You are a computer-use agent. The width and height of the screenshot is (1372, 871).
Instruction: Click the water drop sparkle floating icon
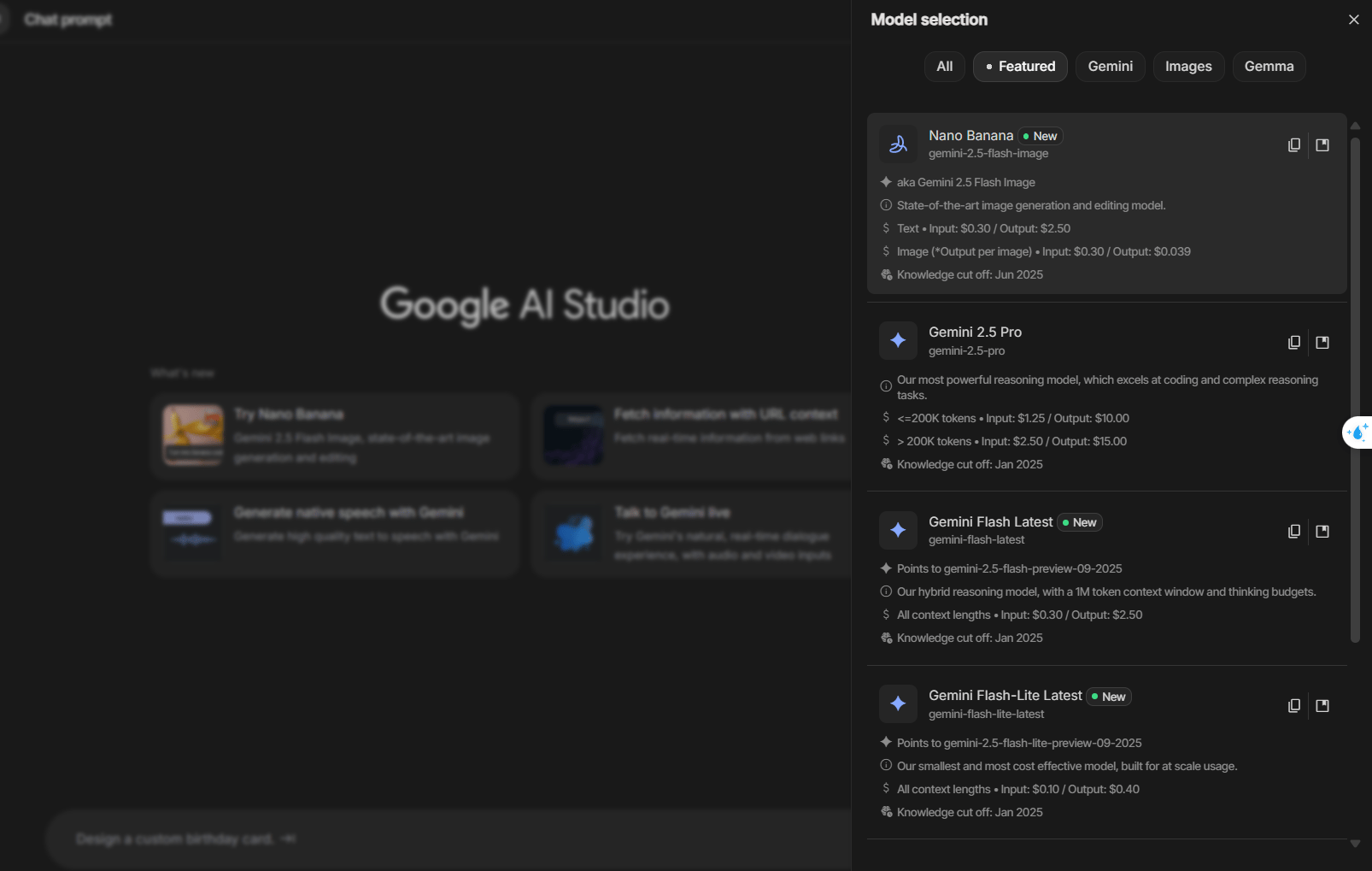[x=1357, y=433]
